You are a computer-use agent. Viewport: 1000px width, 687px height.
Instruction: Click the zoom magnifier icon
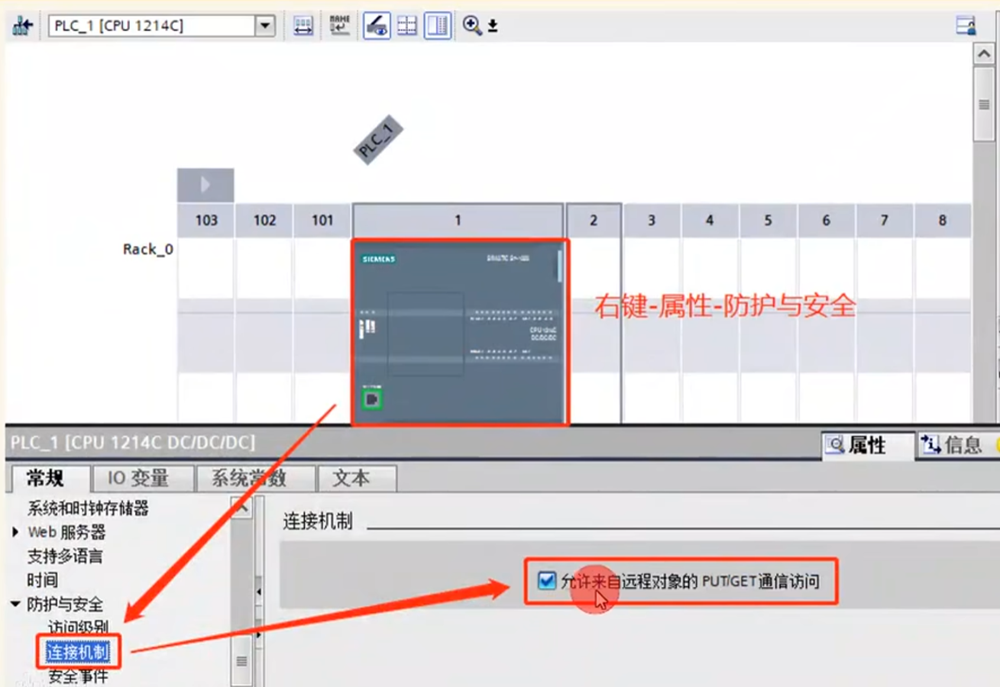click(472, 26)
